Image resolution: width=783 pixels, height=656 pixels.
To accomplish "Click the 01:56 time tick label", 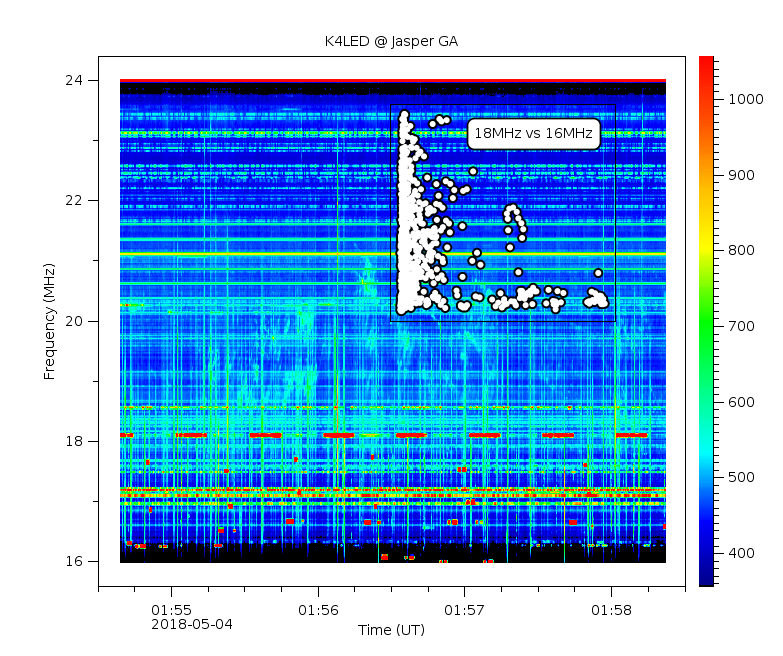I will point(317,609).
